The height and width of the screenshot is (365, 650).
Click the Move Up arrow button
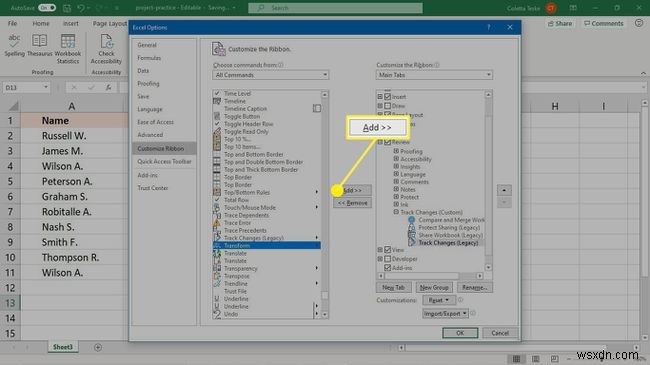[x=504, y=190]
